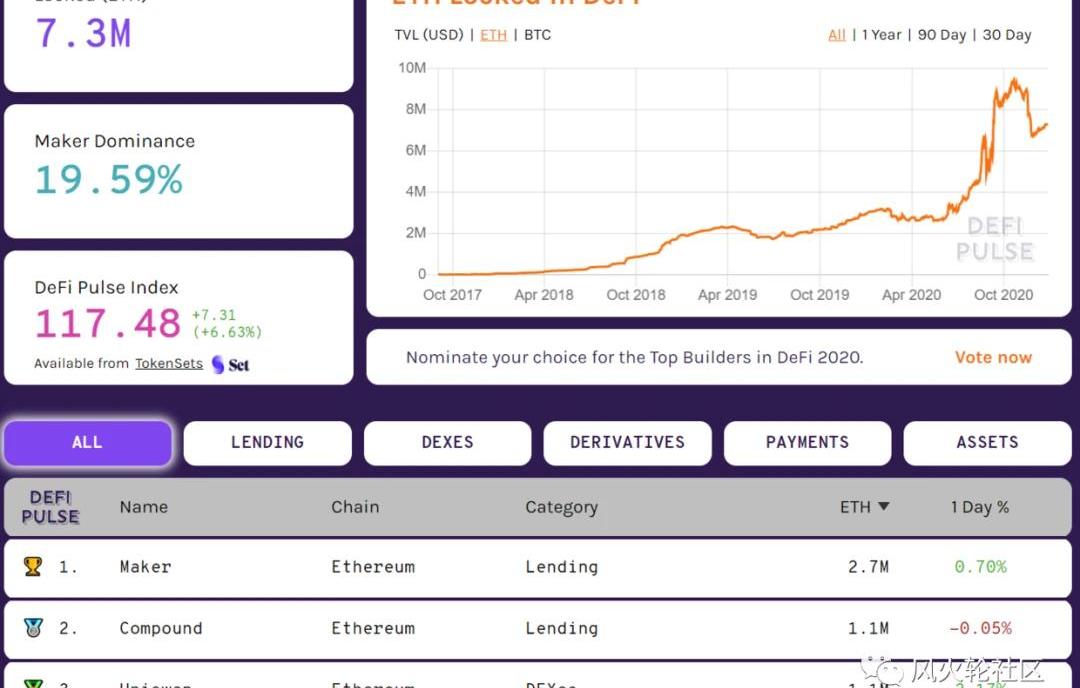Viewport: 1080px width, 688px height.
Task: Click the gold trophy icon beside Maker
Action: point(33,566)
